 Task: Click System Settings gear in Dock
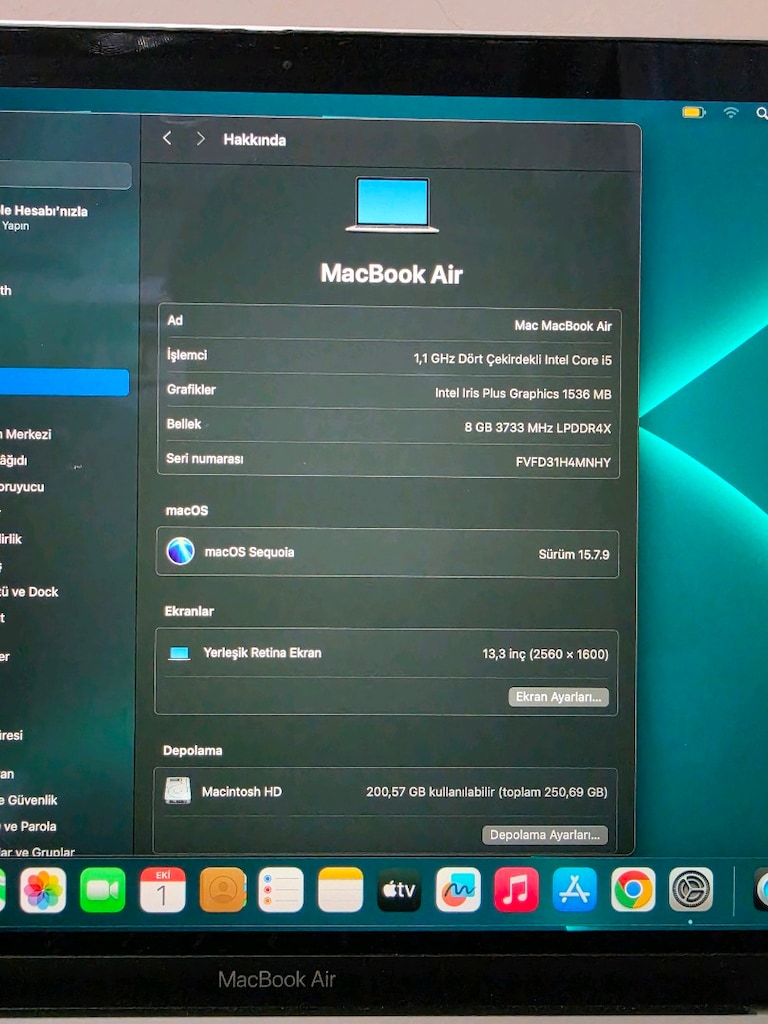(x=691, y=889)
